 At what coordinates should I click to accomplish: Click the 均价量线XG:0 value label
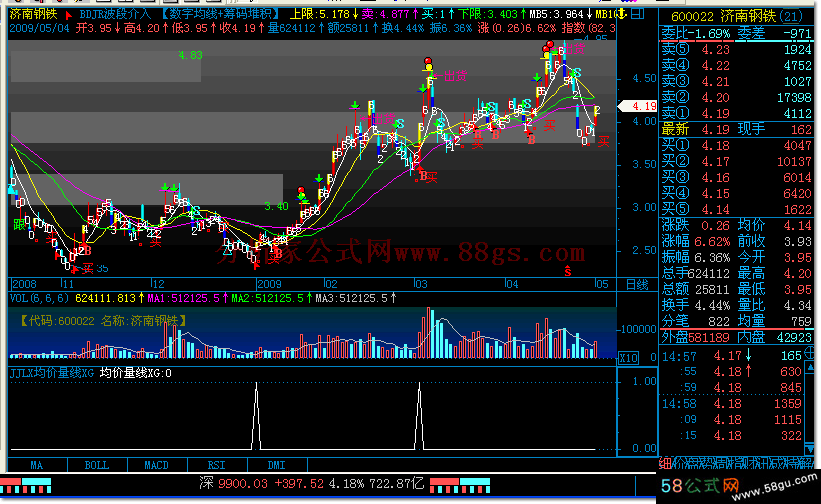pyautogui.click(x=135, y=373)
